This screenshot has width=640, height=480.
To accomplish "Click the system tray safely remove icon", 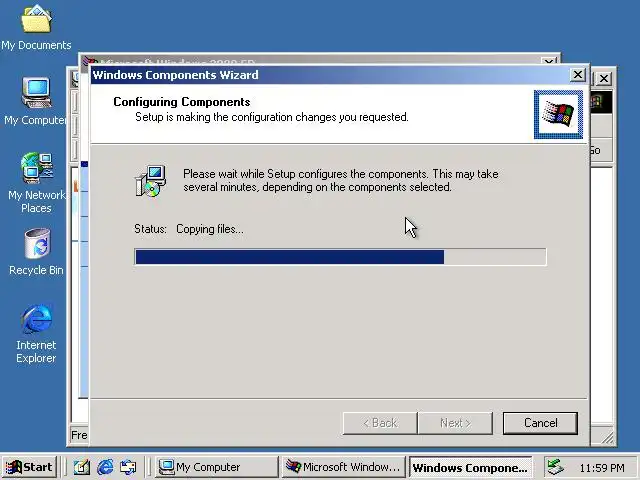I will pyautogui.click(x=555, y=467).
